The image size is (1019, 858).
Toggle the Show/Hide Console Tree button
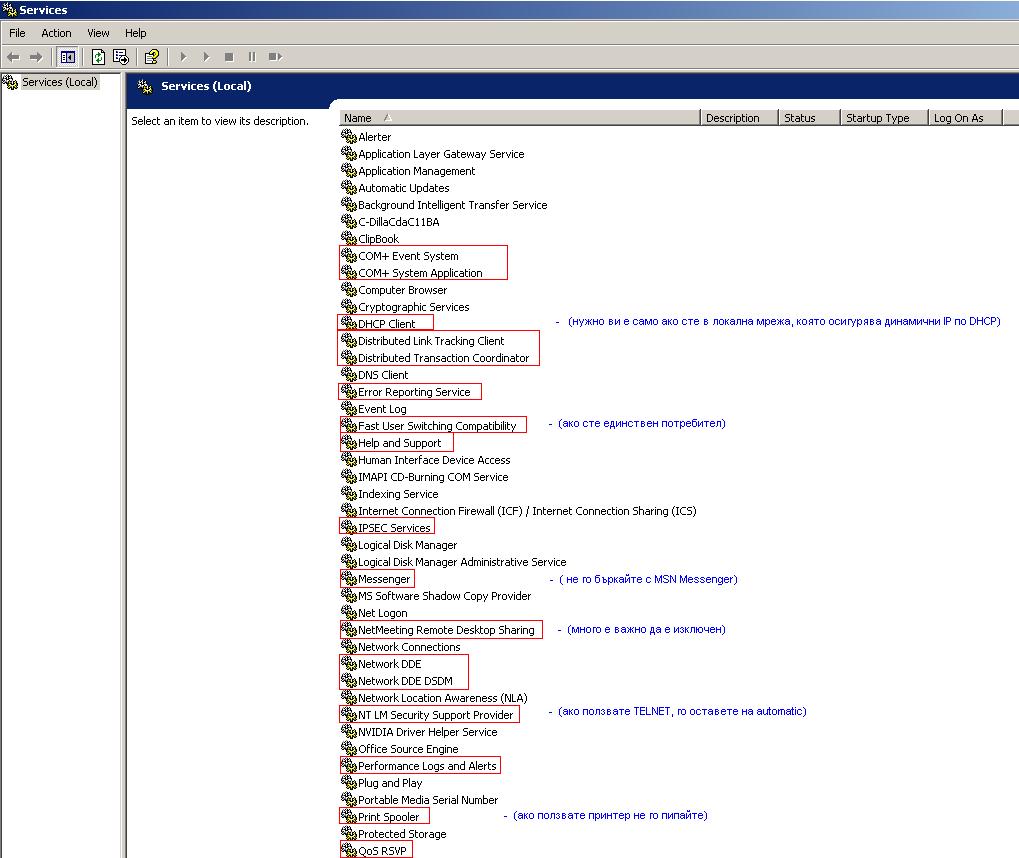pyautogui.click(x=67, y=57)
